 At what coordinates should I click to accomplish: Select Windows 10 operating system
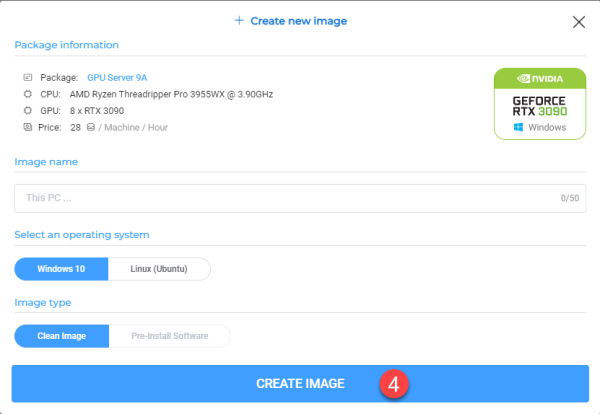(x=62, y=269)
